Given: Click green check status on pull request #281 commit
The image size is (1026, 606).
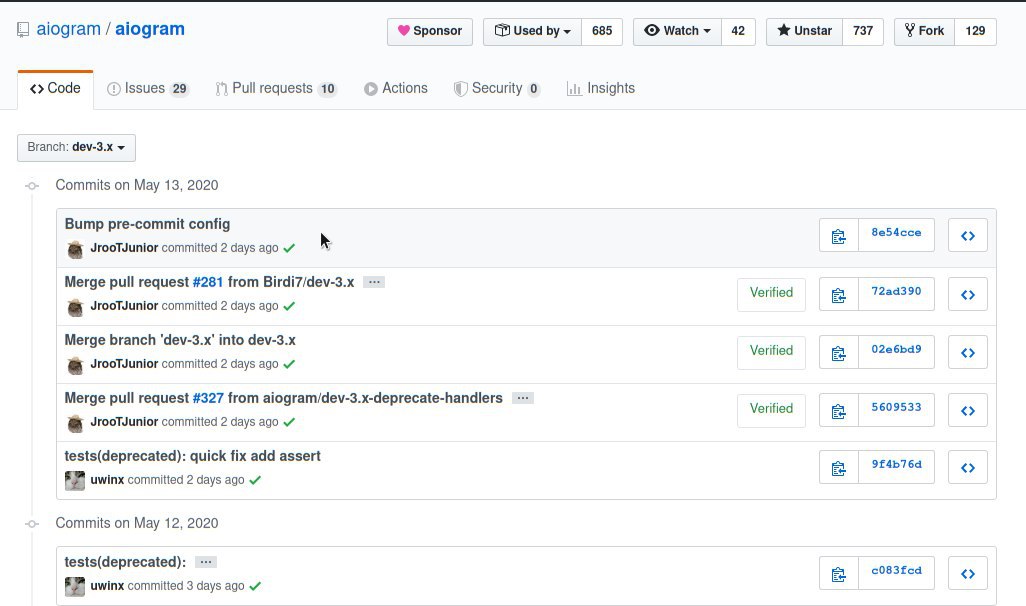Looking at the screenshot, I should (x=289, y=306).
